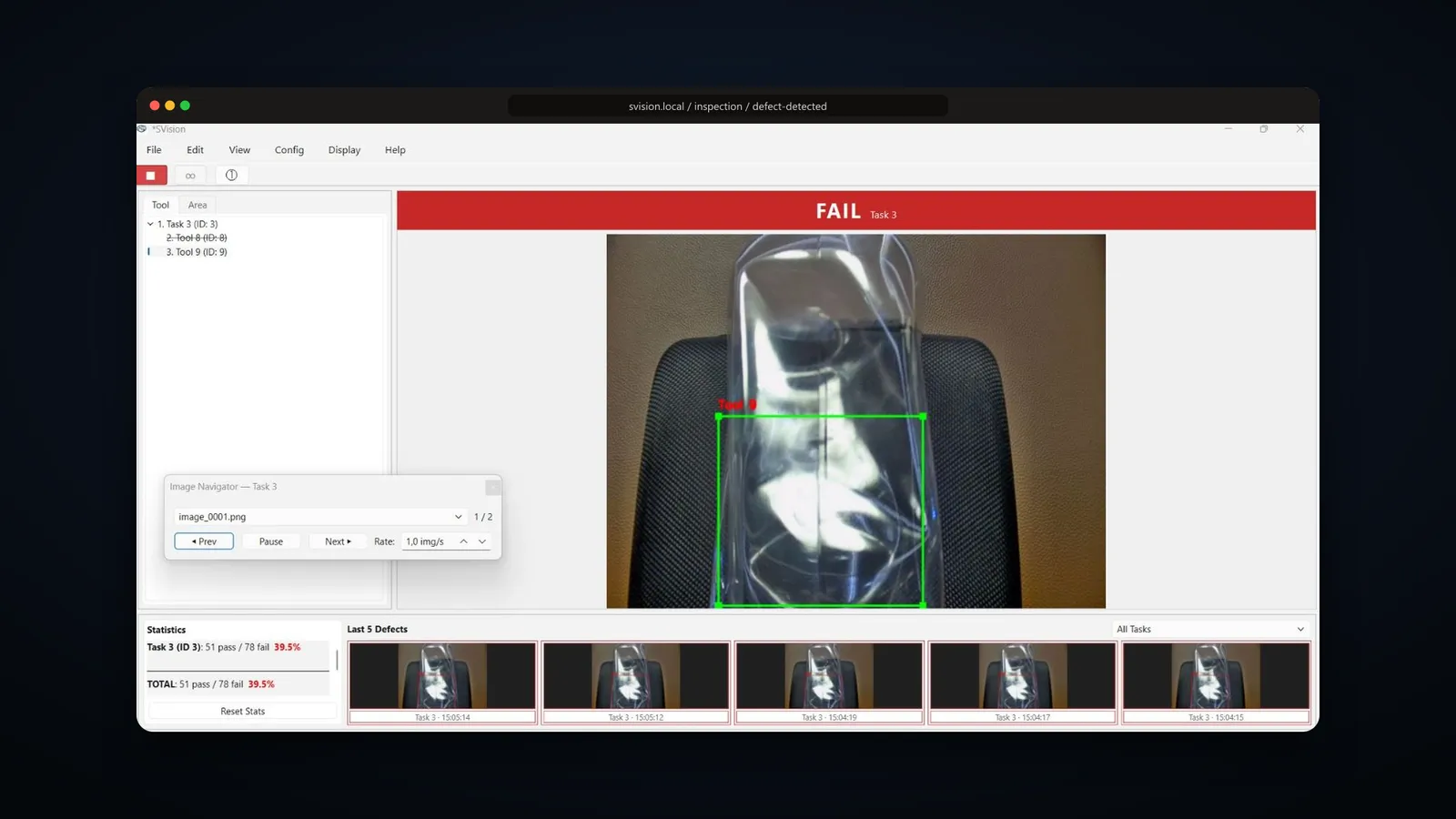Reset the inspection statistics
1456x819 pixels.
pos(243,712)
